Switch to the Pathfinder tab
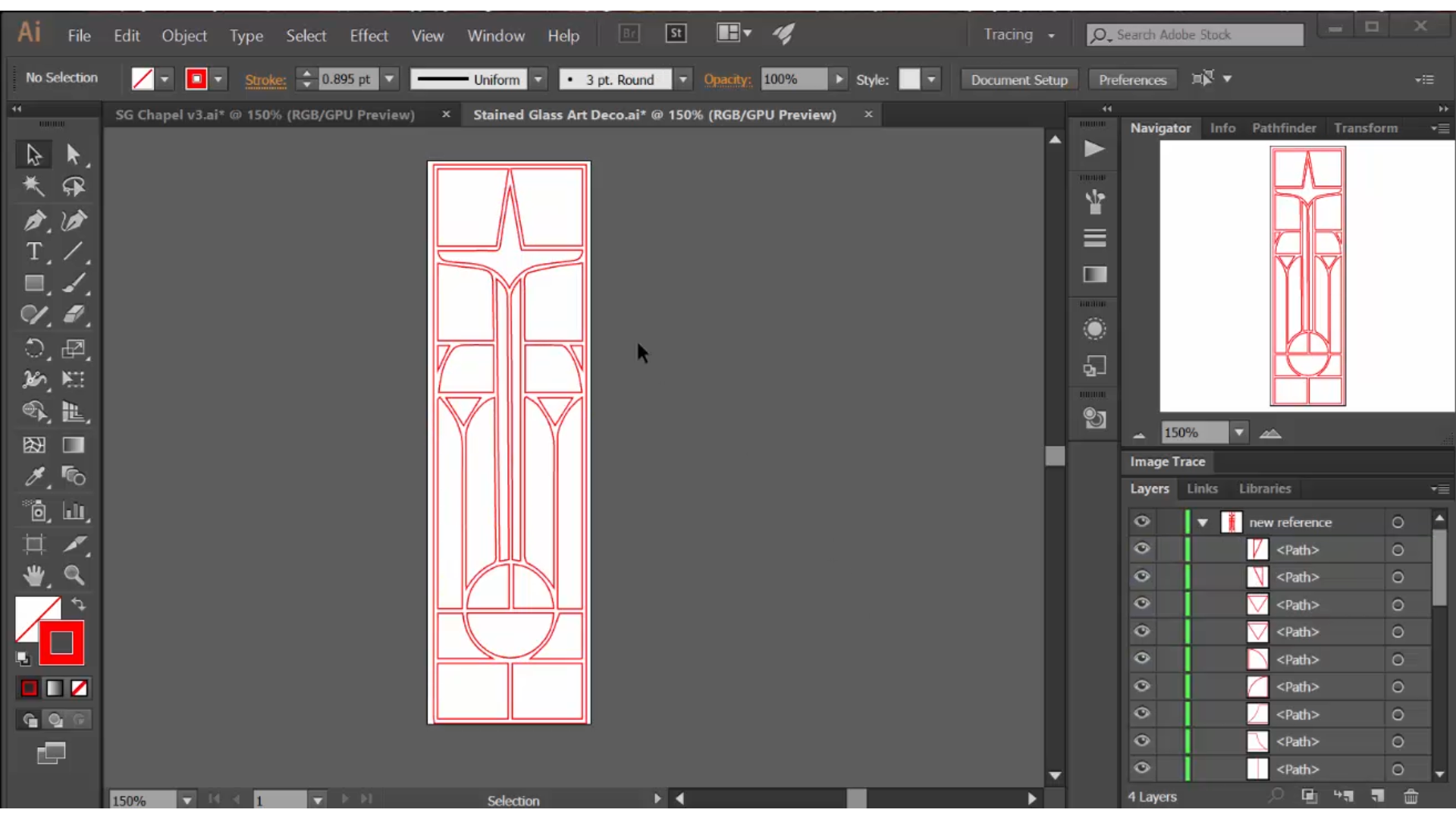 pos(1284,128)
